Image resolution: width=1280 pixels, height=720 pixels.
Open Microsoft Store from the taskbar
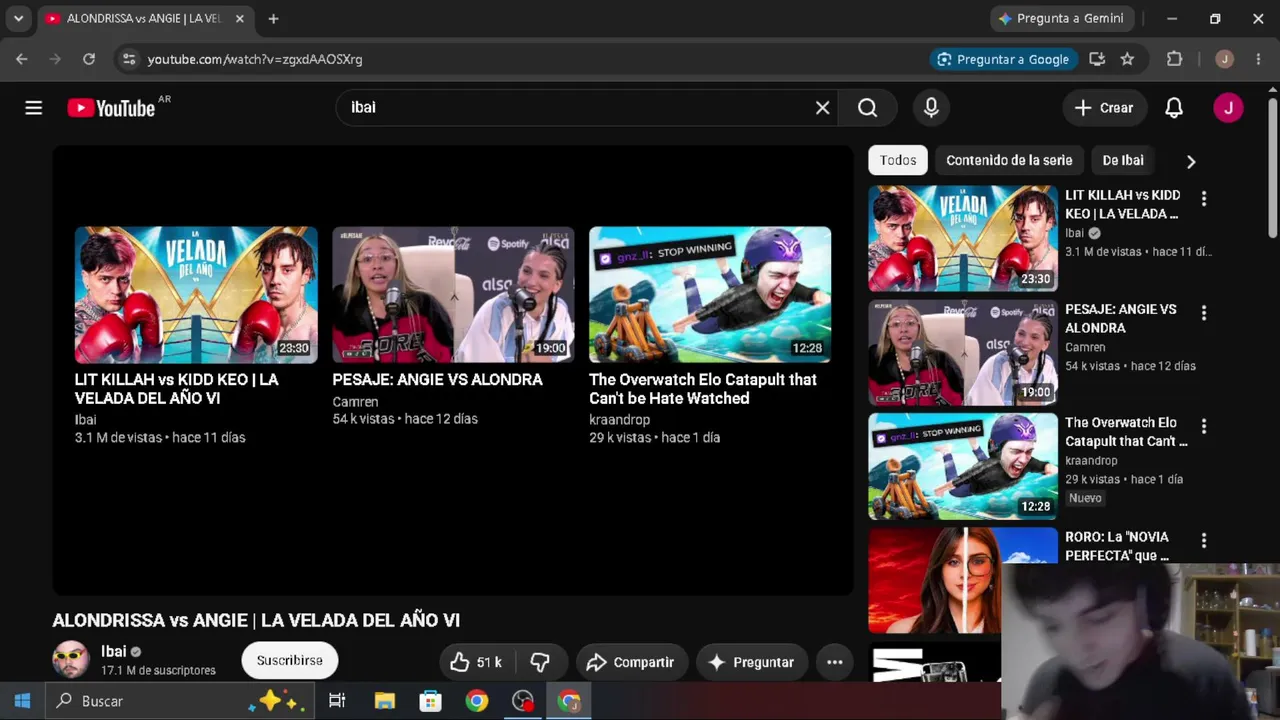[430, 701]
